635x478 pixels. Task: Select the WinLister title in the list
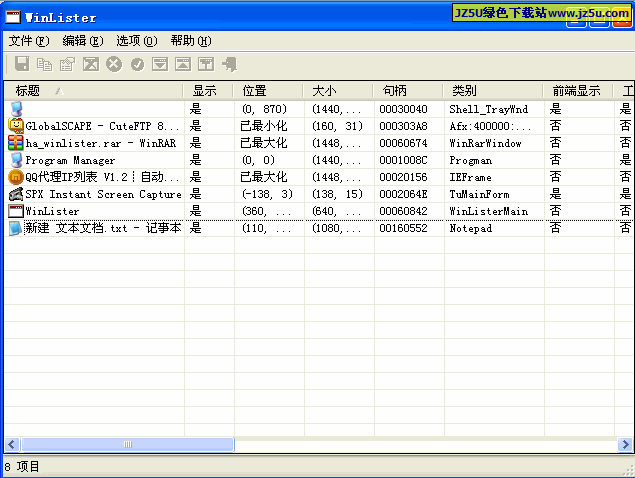click(x=52, y=211)
